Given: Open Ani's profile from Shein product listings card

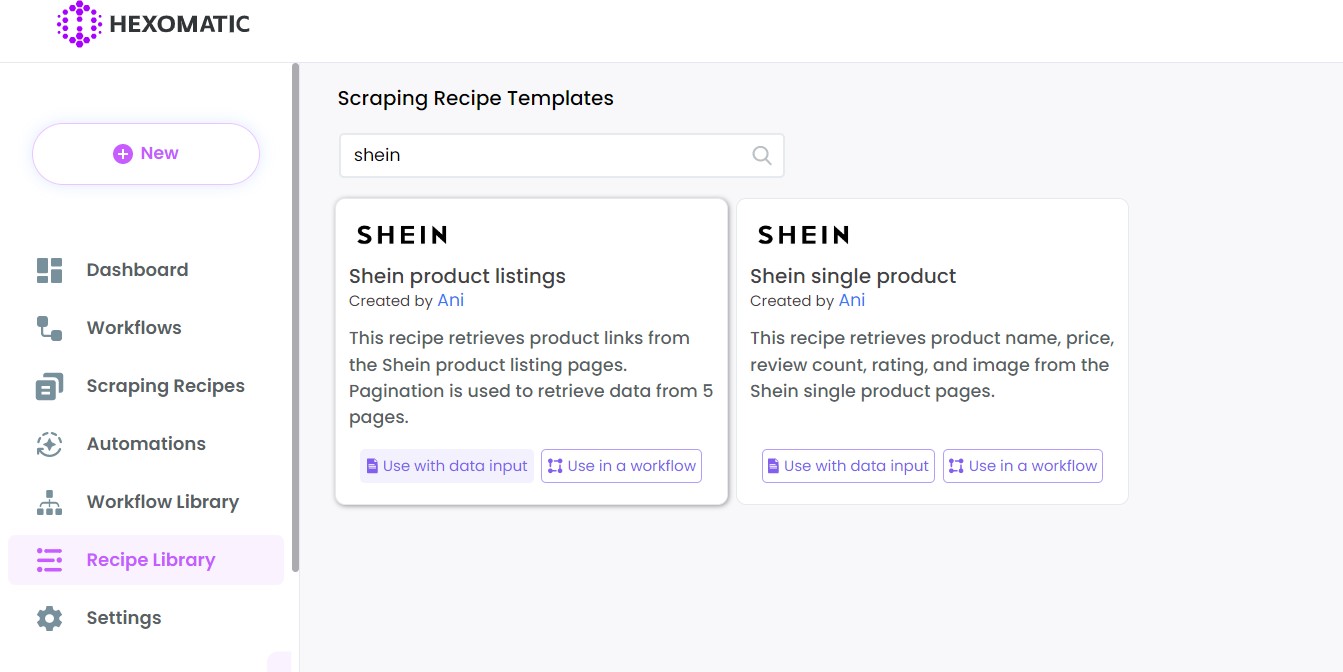Looking at the screenshot, I should (x=450, y=300).
